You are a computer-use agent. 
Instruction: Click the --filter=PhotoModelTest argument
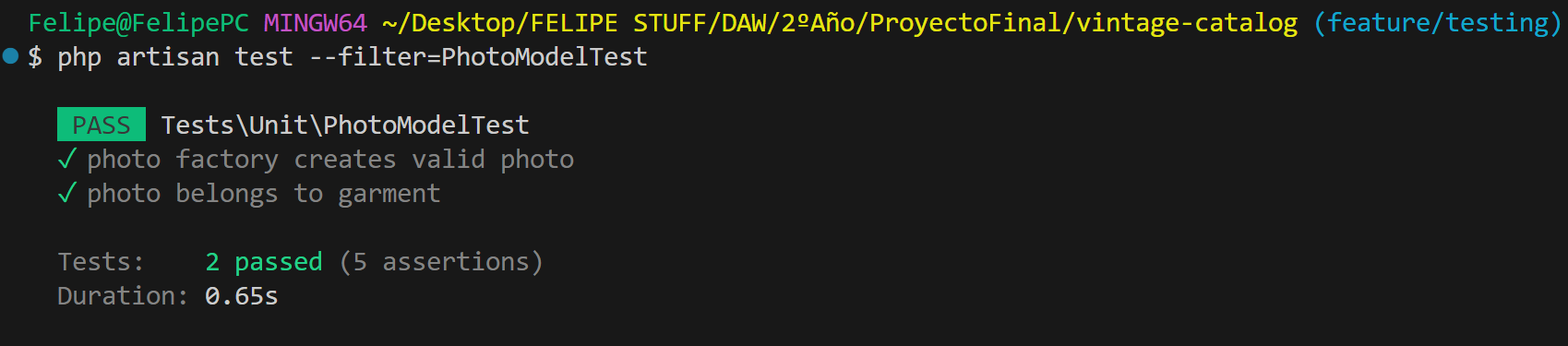(478, 57)
